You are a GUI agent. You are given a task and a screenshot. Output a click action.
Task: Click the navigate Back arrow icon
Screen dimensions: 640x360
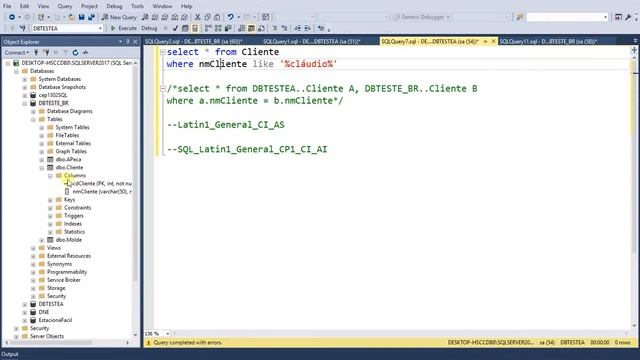coord(12,17)
